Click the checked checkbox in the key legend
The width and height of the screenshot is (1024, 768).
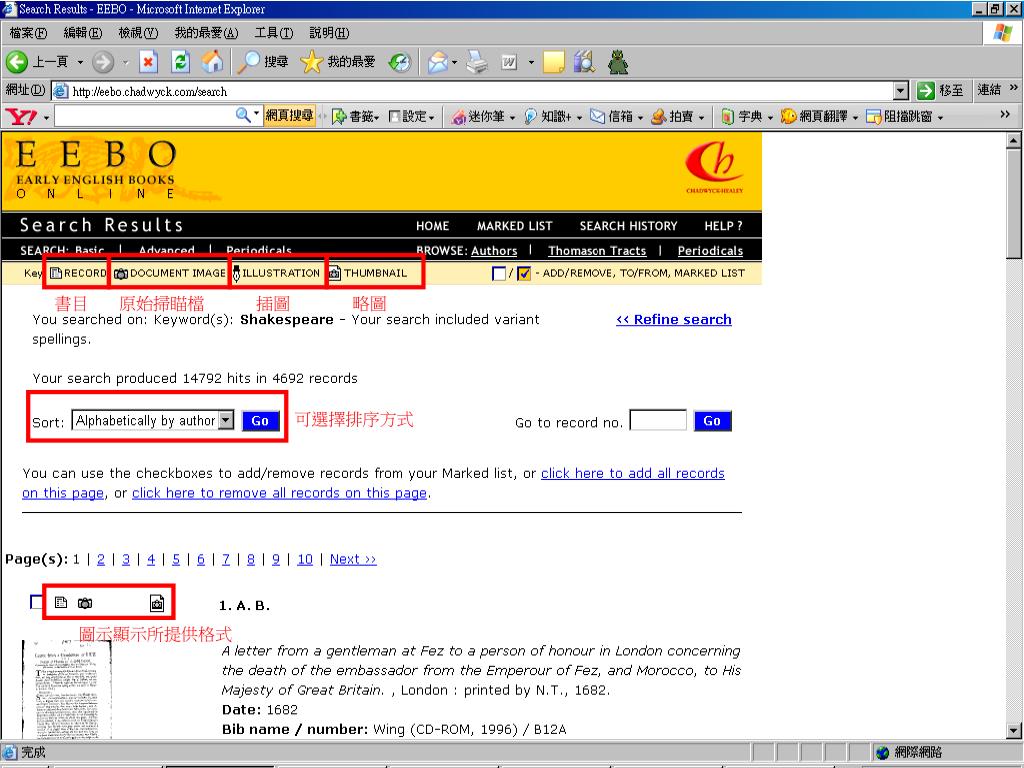(524, 274)
